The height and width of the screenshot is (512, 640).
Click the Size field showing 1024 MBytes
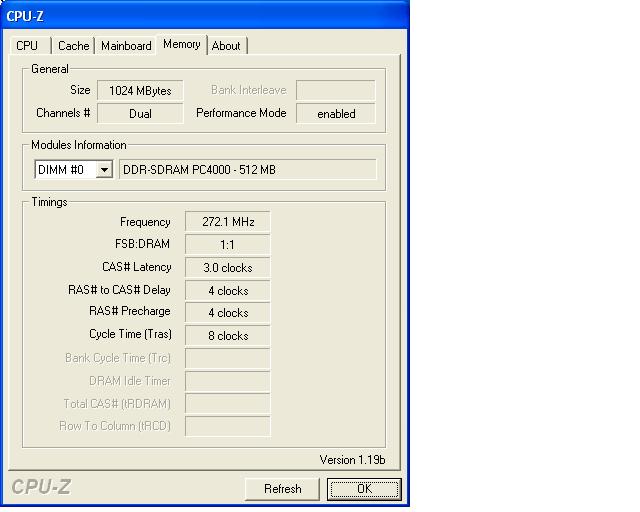pos(140,91)
